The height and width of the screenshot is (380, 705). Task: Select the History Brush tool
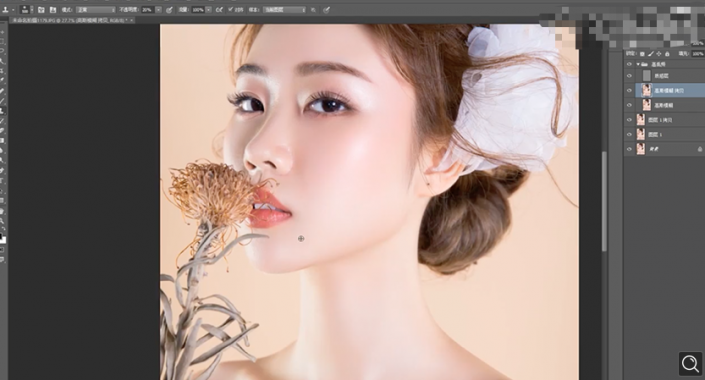pyautogui.click(x=3, y=121)
